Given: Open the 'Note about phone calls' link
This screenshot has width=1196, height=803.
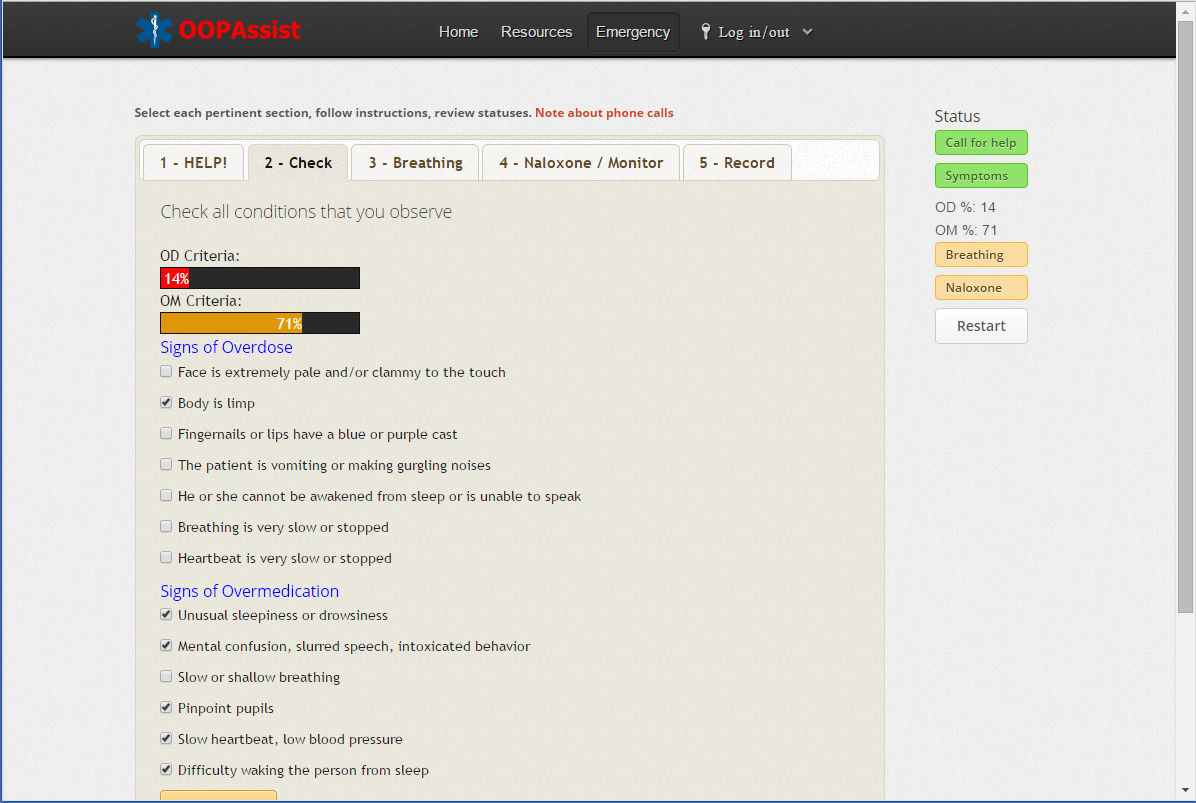Looking at the screenshot, I should pos(604,113).
